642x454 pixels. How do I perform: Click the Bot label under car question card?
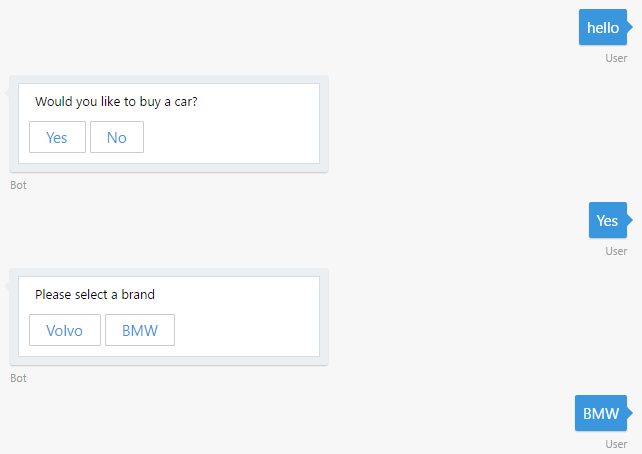(x=18, y=185)
